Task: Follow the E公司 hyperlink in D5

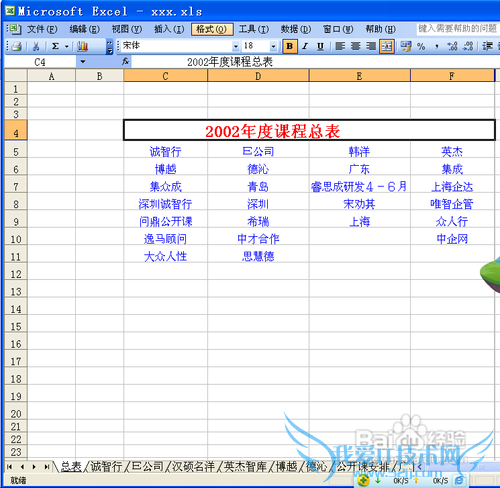Action: pos(258,152)
